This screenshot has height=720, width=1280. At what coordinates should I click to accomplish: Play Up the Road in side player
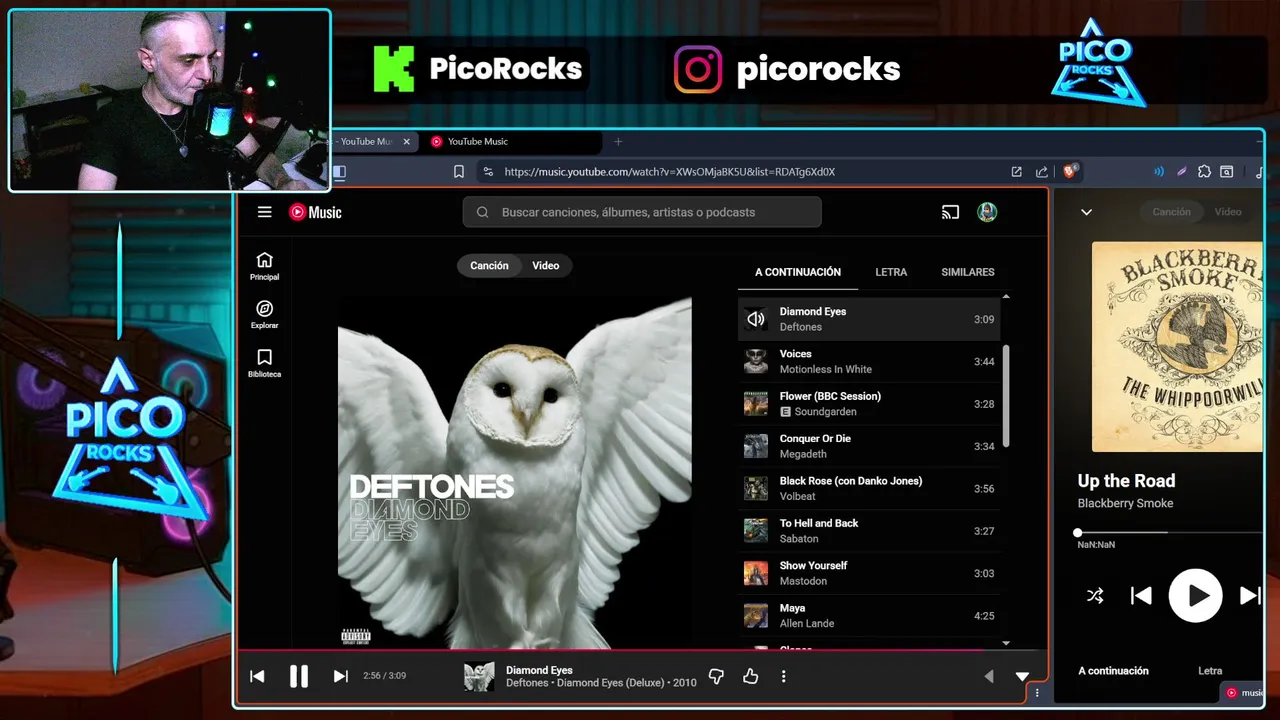pyautogui.click(x=1196, y=596)
